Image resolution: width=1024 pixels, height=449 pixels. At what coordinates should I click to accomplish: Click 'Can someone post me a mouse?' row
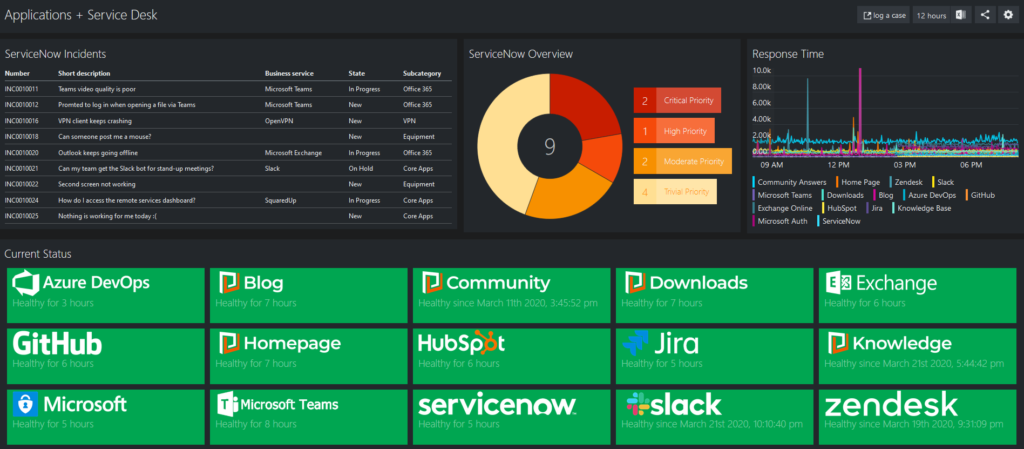point(228,136)
